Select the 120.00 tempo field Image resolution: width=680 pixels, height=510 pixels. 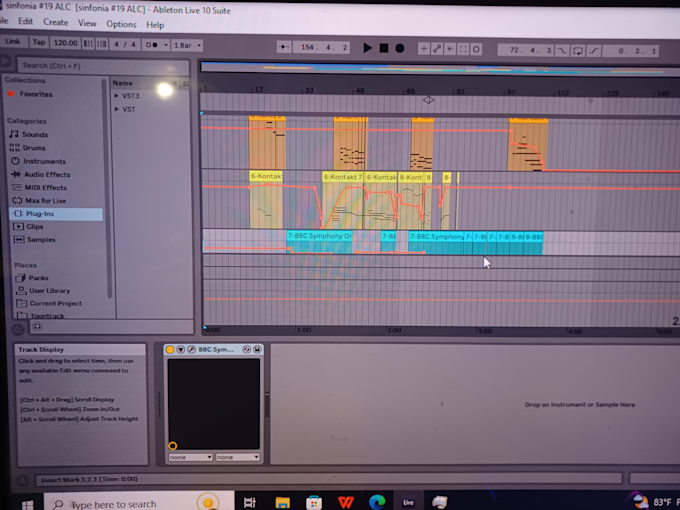(x=65, y=42)
